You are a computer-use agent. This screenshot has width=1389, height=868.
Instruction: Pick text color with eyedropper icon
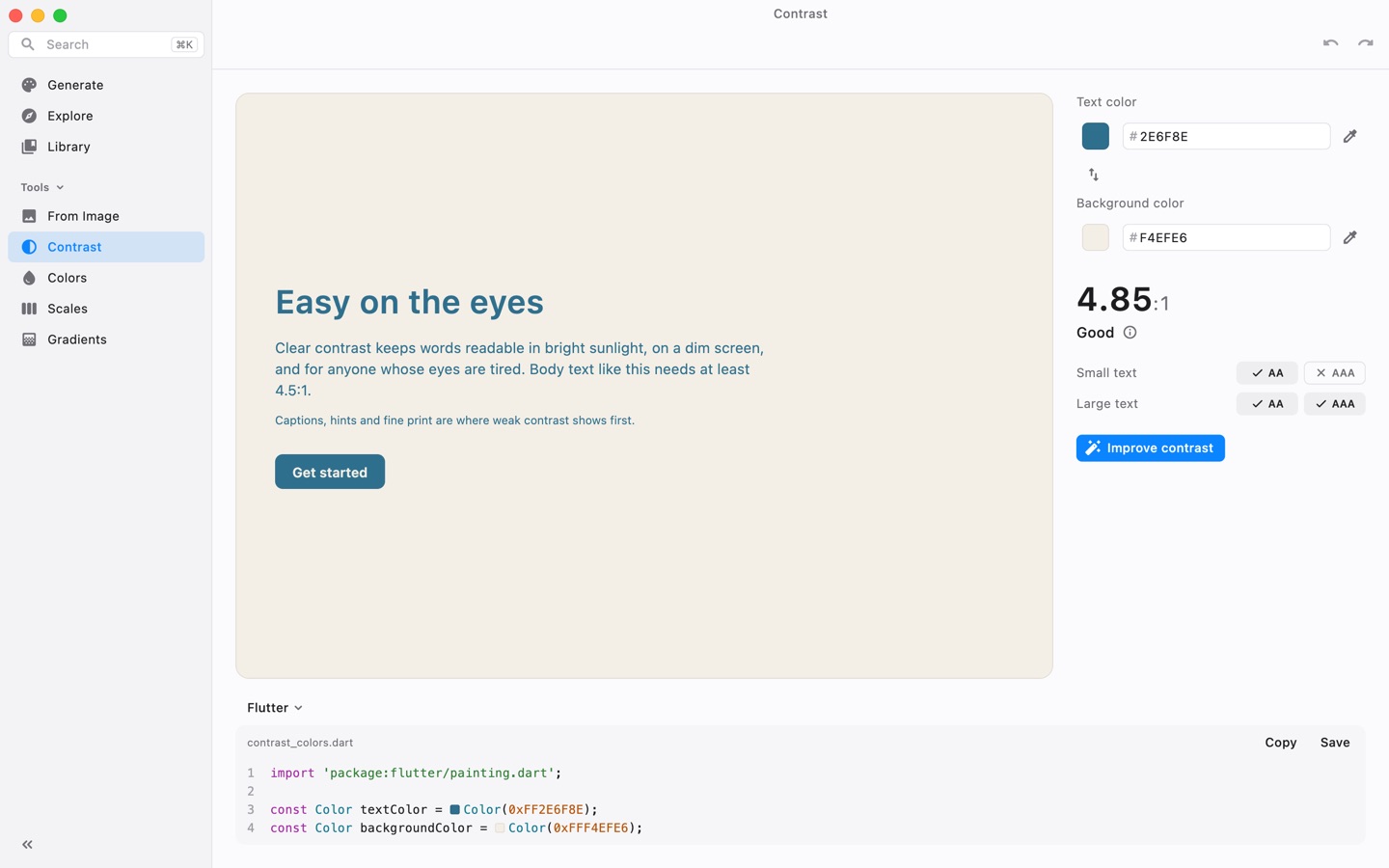point(1350,136)
